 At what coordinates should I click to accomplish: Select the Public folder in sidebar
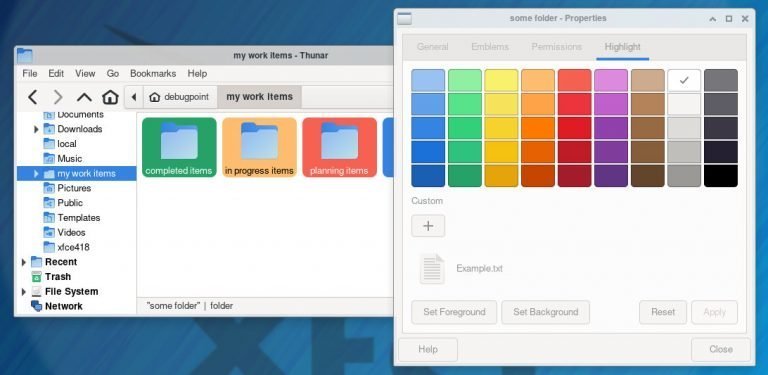(63, 203)
